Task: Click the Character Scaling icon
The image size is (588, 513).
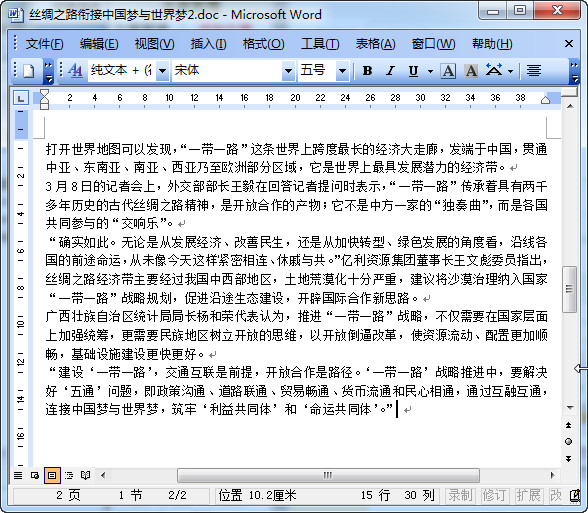Action: (494, 71)
